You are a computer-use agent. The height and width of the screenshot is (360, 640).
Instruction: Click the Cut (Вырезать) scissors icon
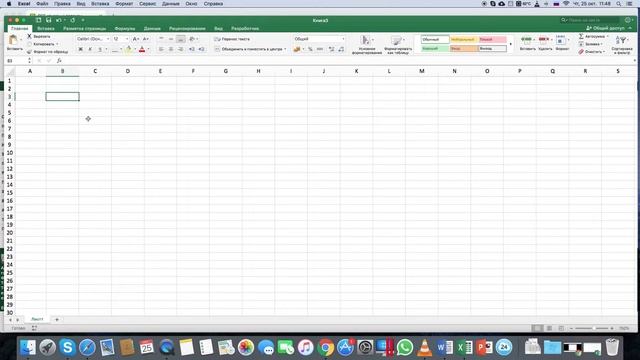pos(29,36)
